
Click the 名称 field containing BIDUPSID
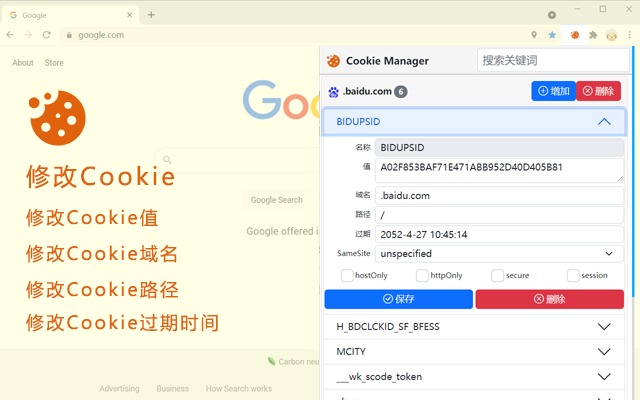tap(499, 148)
